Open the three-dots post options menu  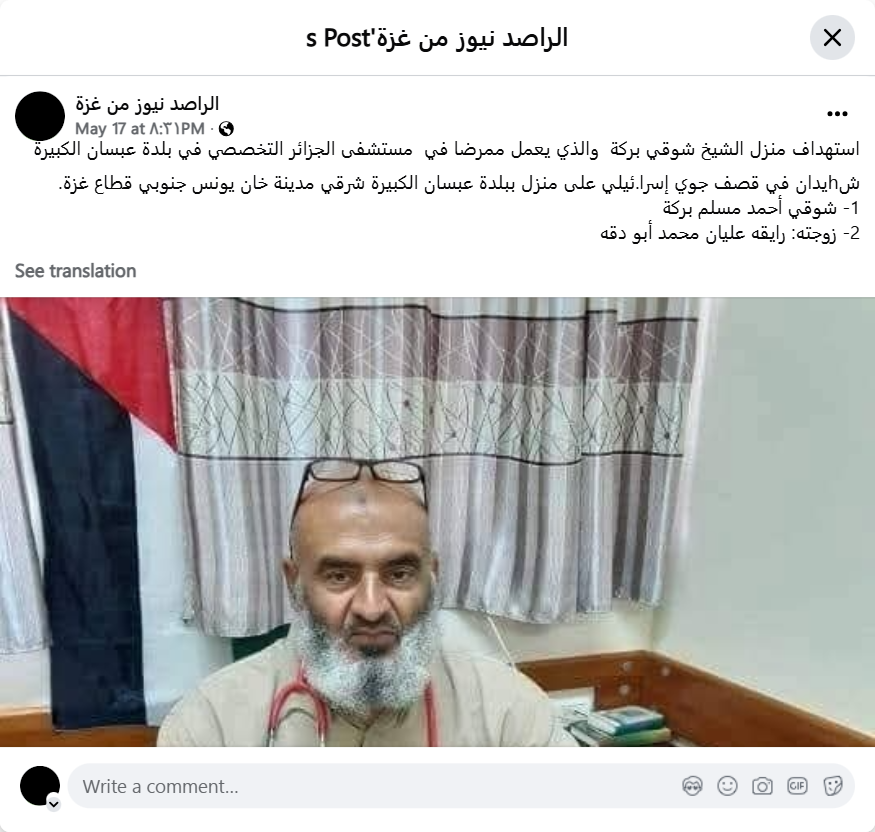pyautogui.click(x=837, y=114)
